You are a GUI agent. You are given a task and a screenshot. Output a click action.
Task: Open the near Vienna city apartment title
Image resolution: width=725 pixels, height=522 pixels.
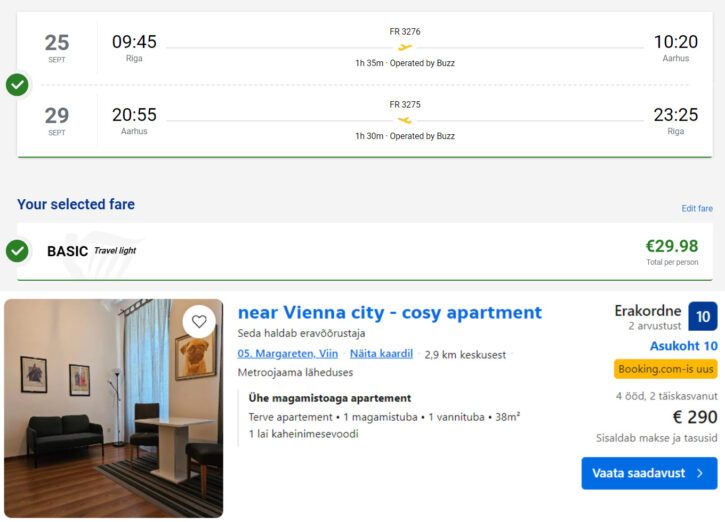389,312
